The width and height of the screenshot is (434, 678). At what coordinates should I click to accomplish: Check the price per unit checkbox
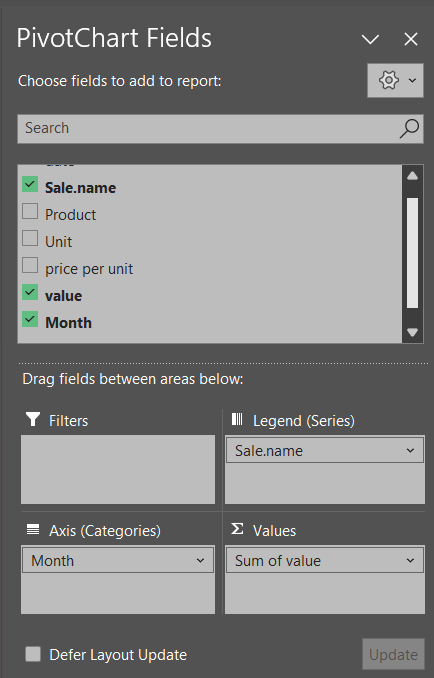click(30, 265)
